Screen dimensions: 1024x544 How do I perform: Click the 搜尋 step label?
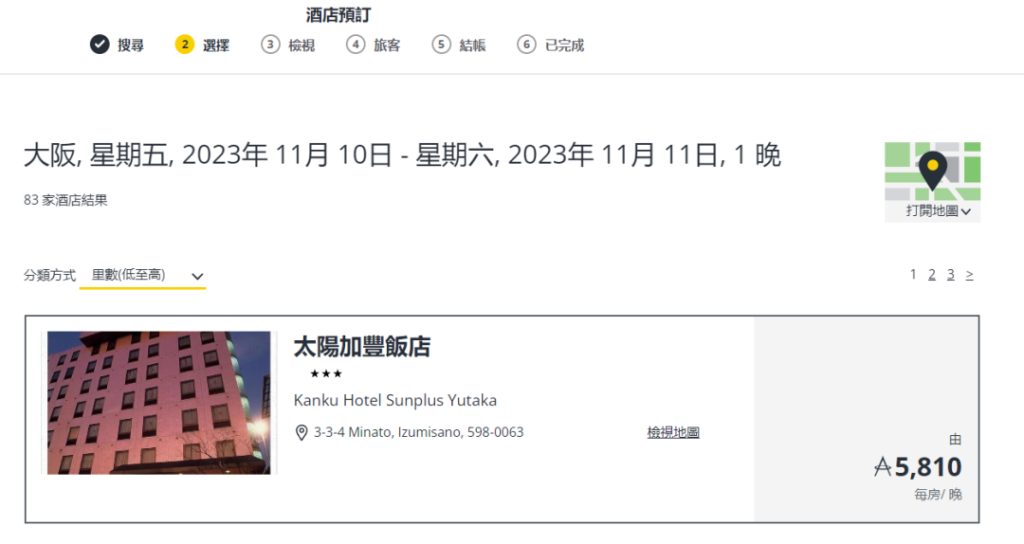pos(131,45)
